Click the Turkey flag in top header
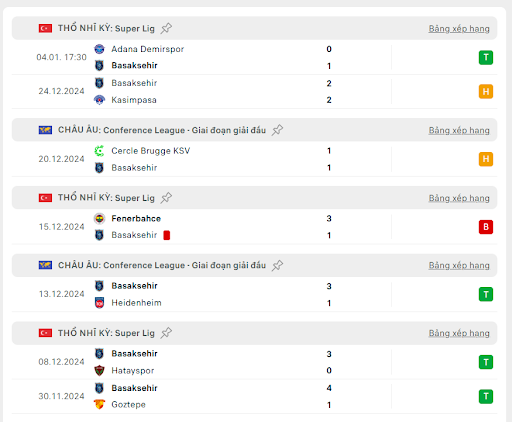512x422 pixels. point(45,28)
